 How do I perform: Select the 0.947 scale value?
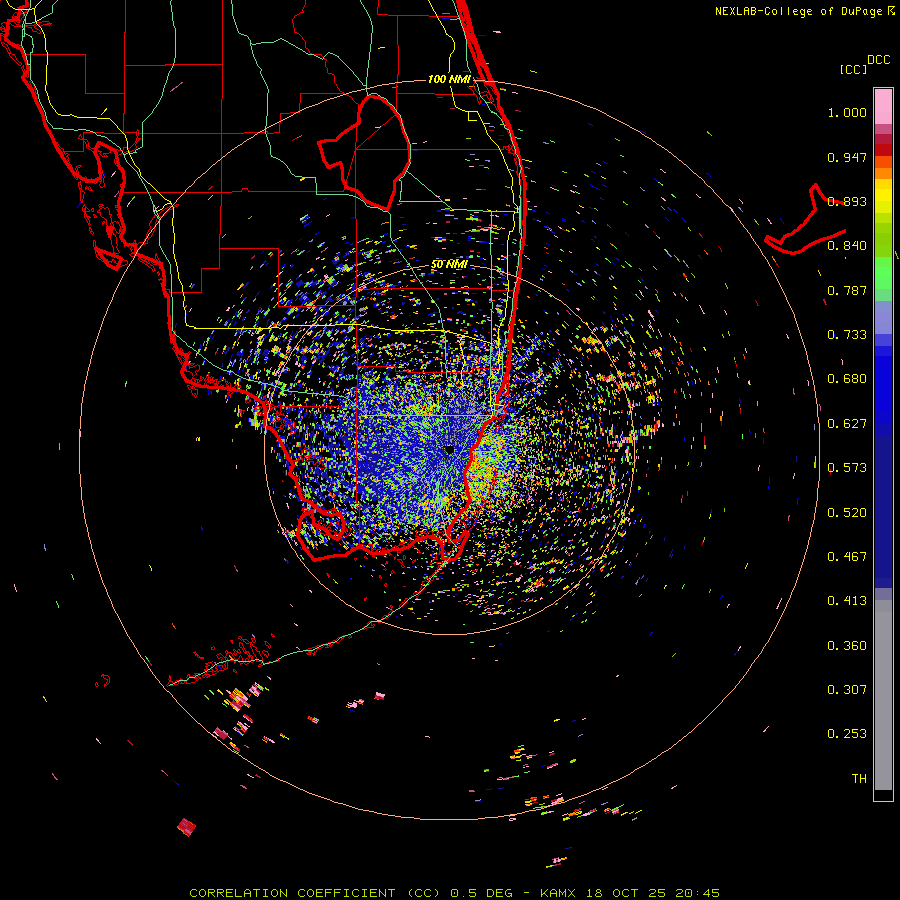point(847,157)
